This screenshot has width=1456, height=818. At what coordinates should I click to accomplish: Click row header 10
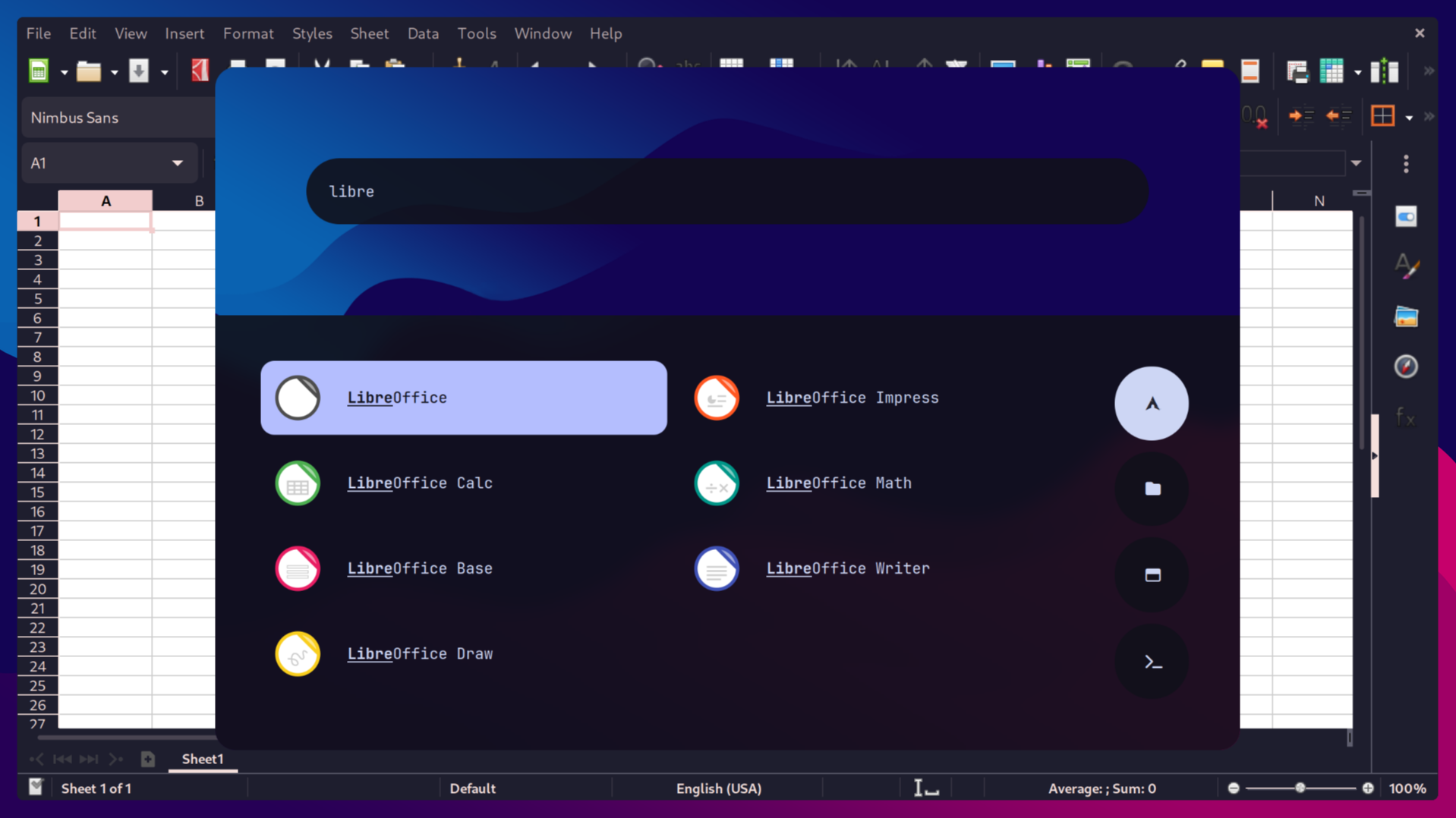pyautogui.click(x=37, y=395)
